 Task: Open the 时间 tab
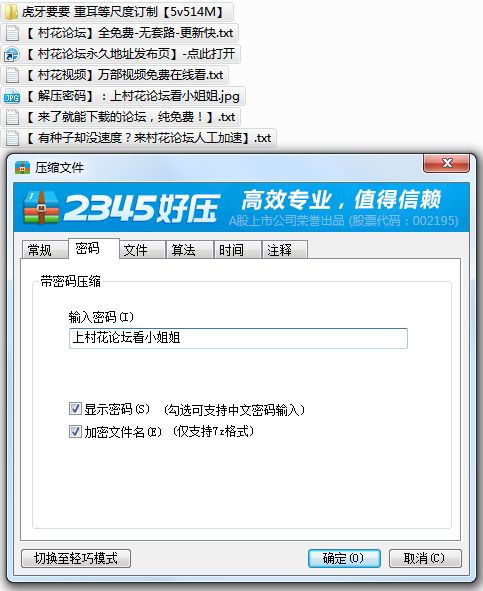(x=238, y=250)
